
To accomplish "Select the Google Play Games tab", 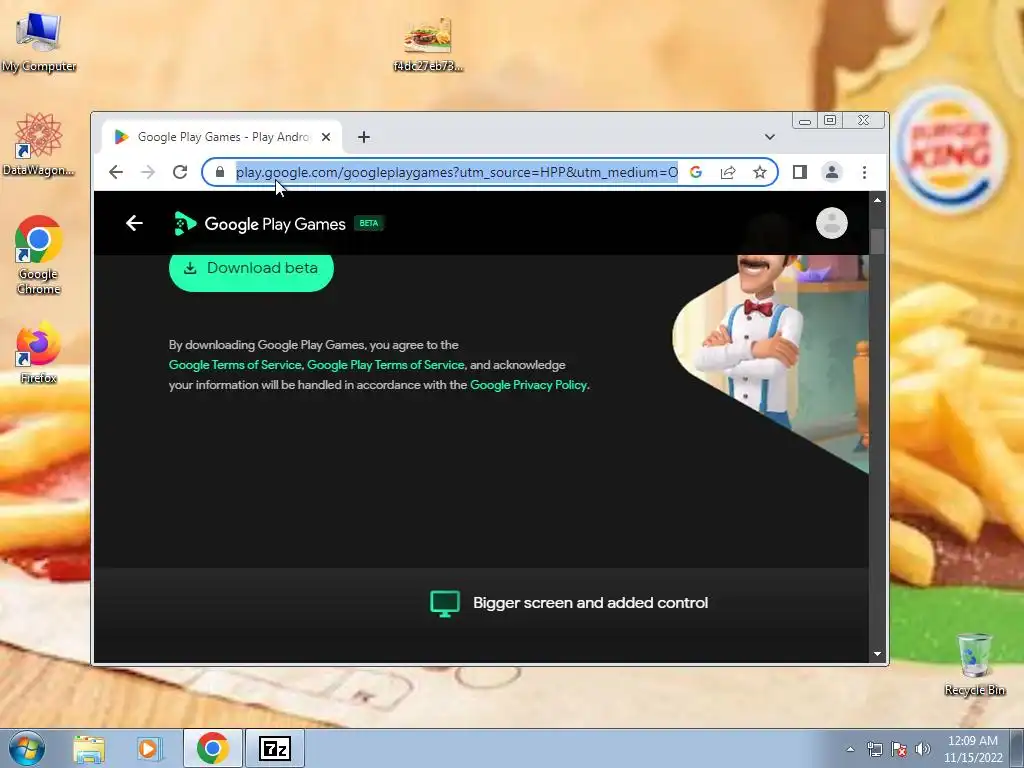I will 222,137.
